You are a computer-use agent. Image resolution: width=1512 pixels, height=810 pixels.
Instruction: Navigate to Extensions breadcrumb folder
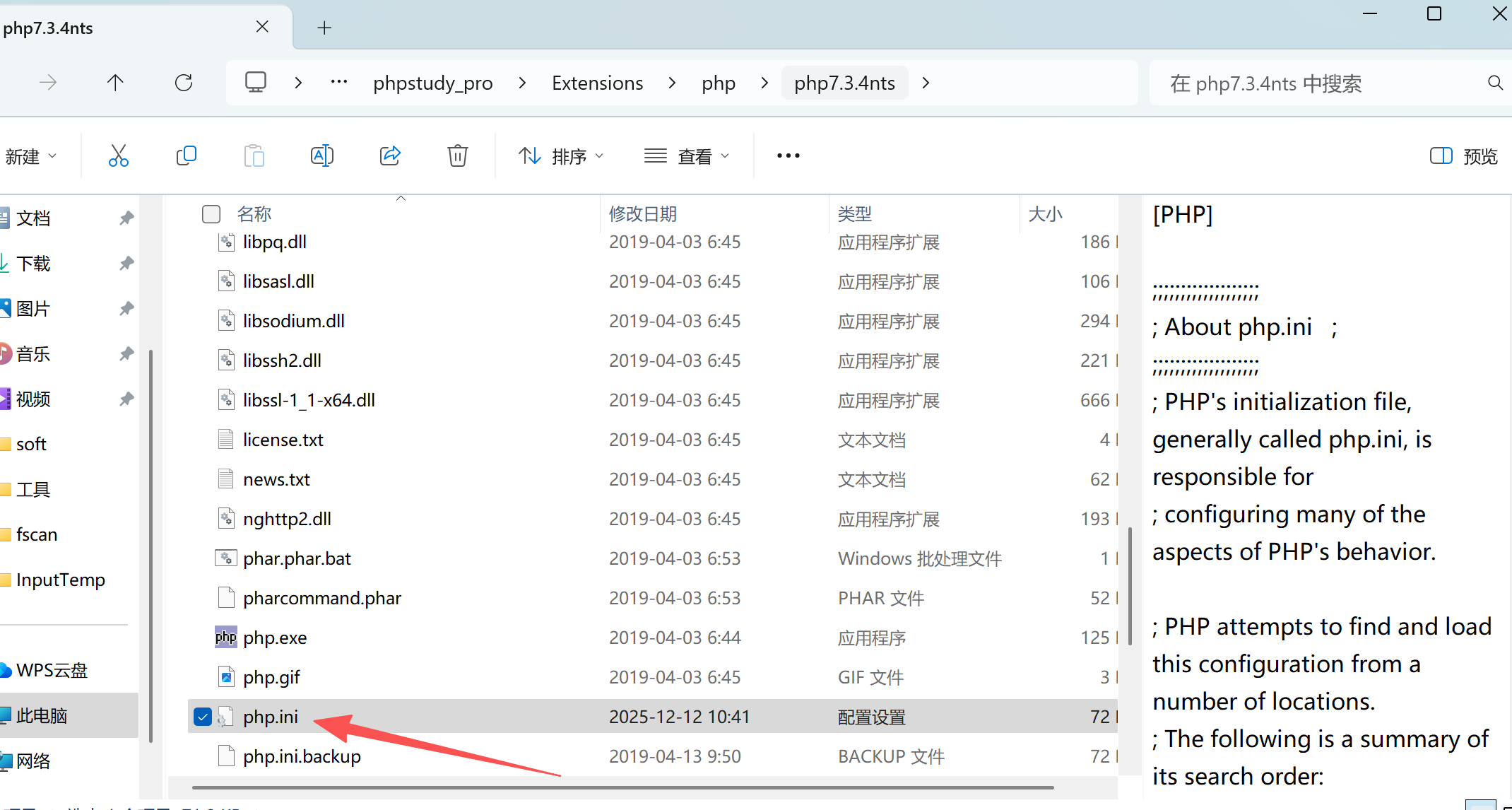coord(597,83)
